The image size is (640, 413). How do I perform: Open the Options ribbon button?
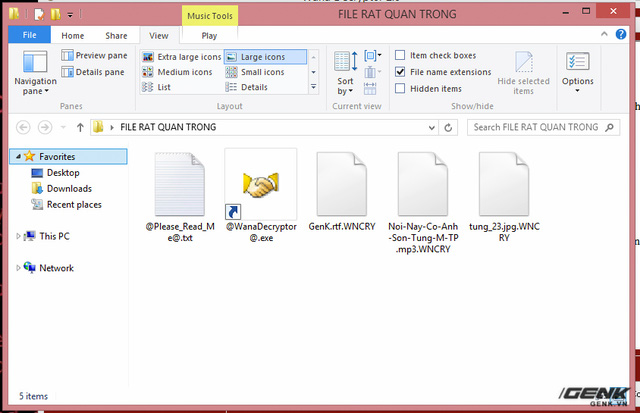pos(578,72)
